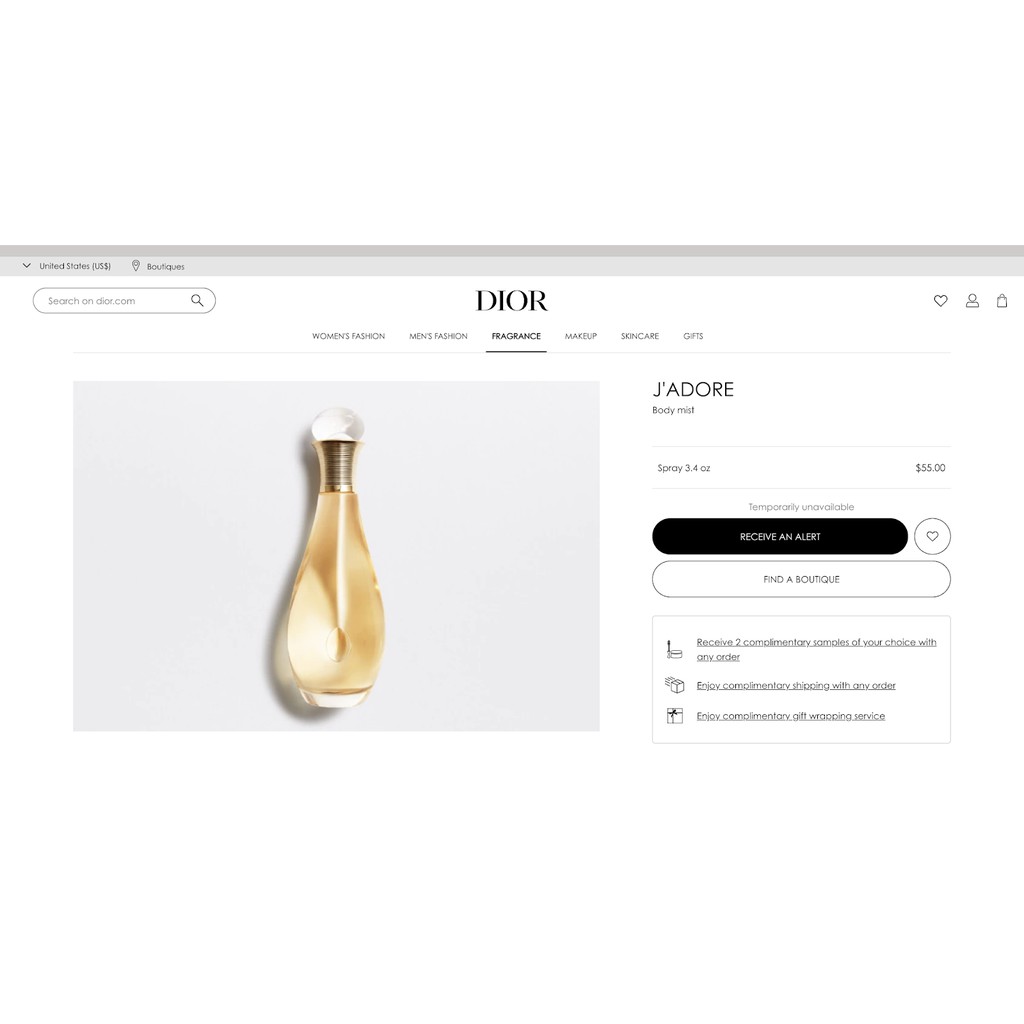
Task: Click the gift wrapping box icon
Action: pyautogui.click(x=675, y=716)
